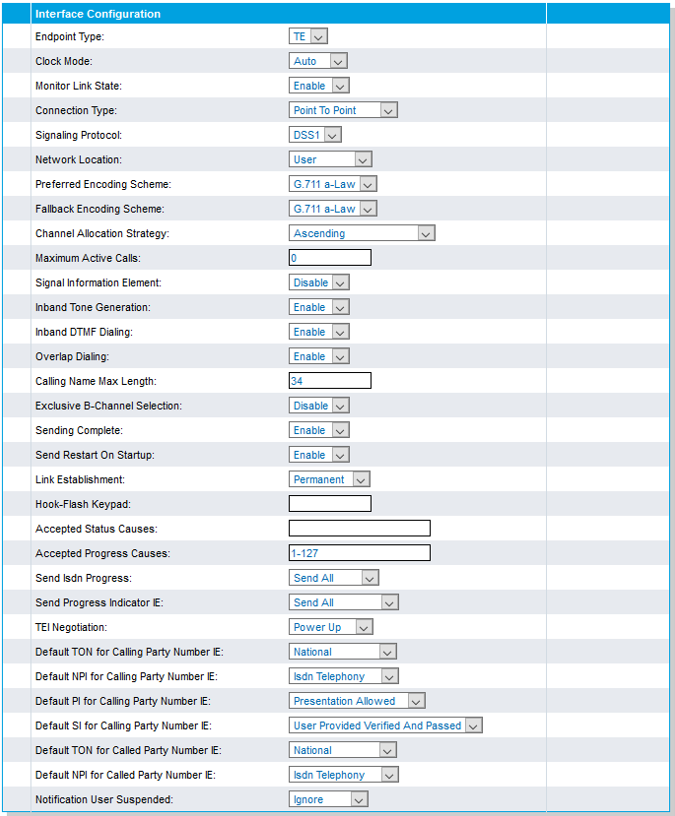The width and height of the screenshot is (675, 816).
Task: Click the Hook-Flash Keypad text field
Action: 330,504
